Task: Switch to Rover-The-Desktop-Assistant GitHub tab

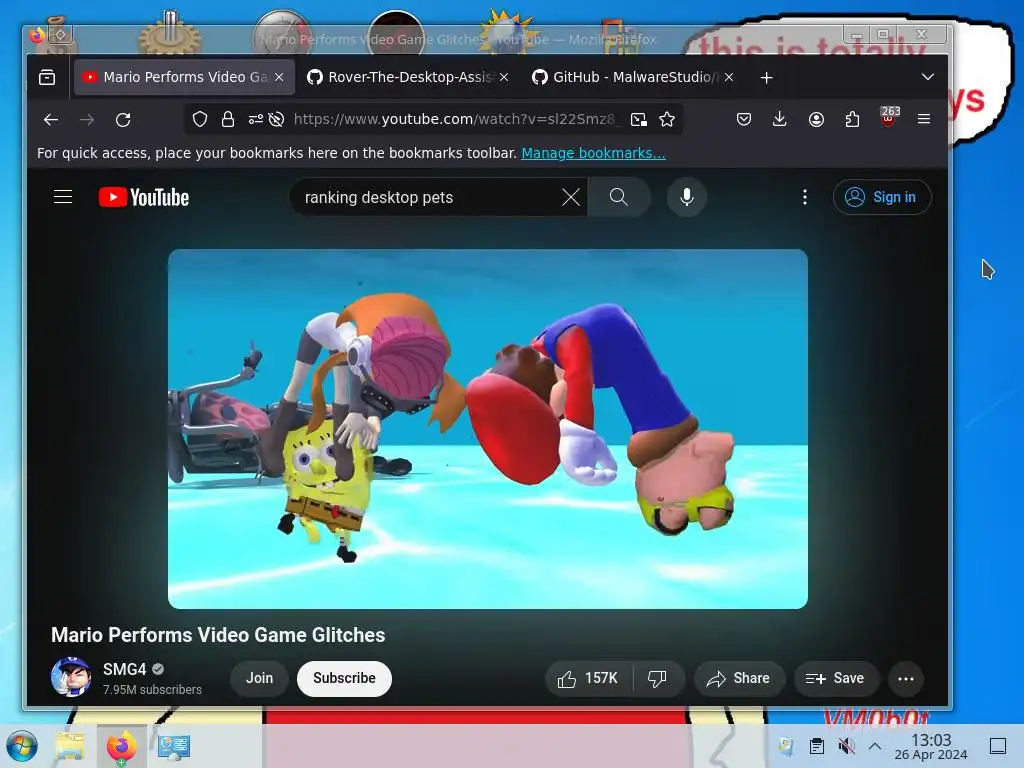Action: [409, 77]
